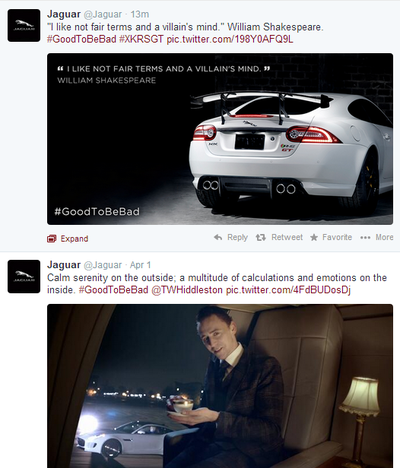Viewport: 400px width, 468px height.
Task: Open the #XKRSGT hashtag
Action: (141, 39)
